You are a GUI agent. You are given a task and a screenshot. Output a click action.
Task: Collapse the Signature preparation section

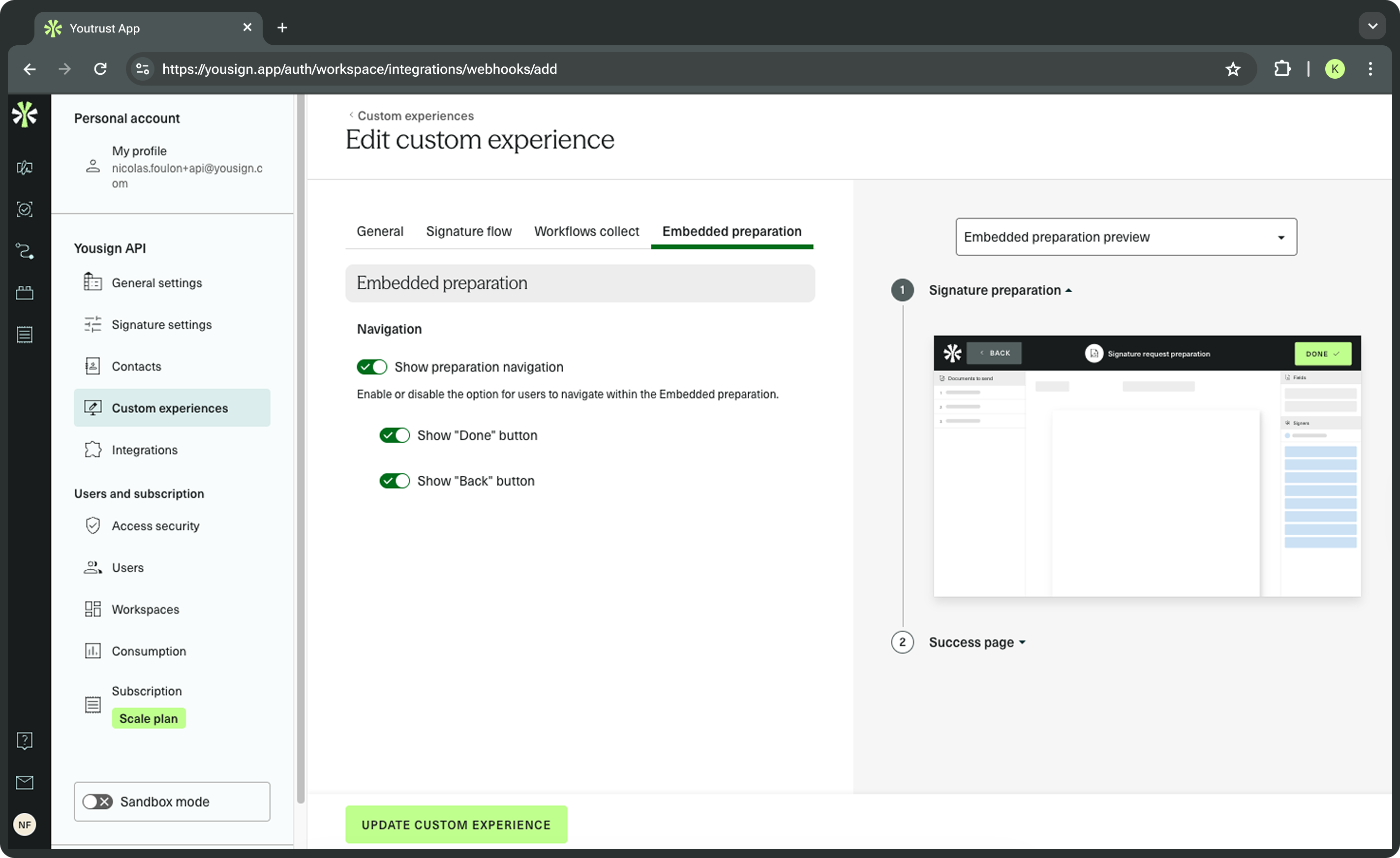pos(1000,290)
